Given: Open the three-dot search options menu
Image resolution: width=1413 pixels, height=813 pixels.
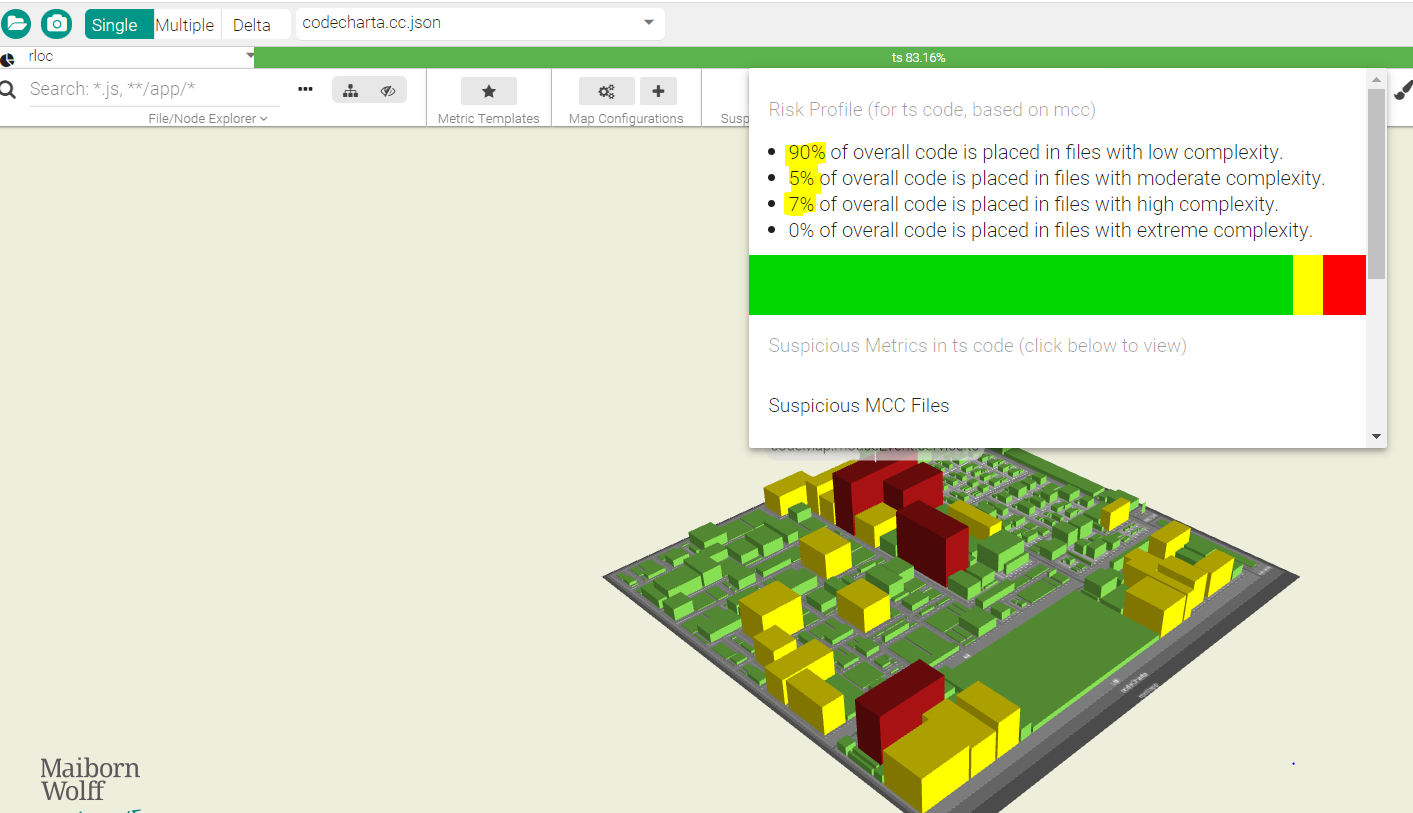Looking at the screenshot, I should pos(305,89).
